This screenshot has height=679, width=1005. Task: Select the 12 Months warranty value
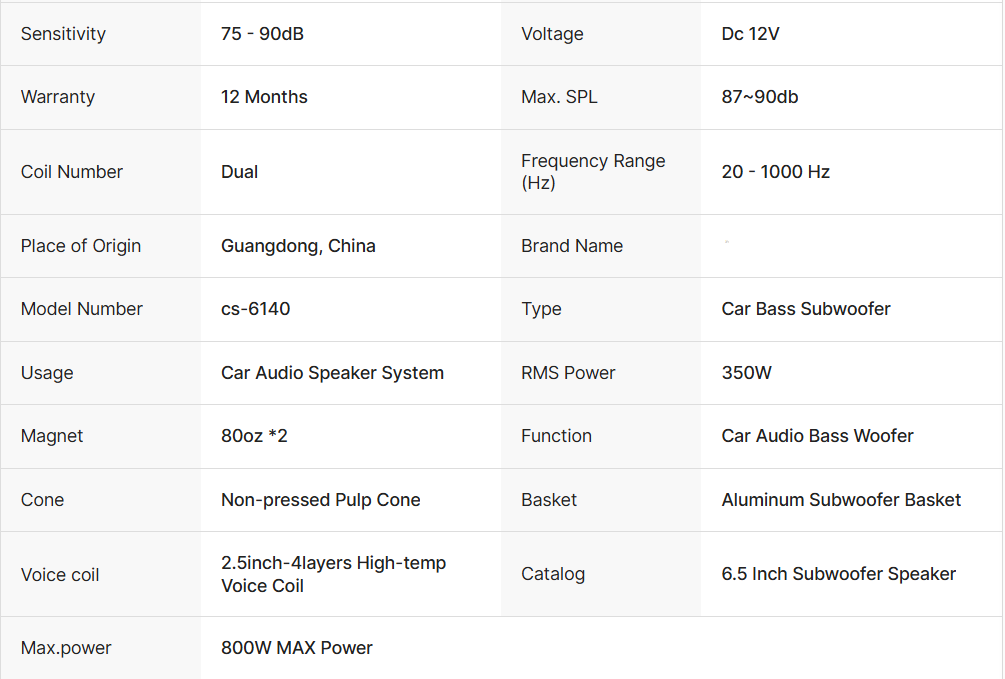coord(264,97)
